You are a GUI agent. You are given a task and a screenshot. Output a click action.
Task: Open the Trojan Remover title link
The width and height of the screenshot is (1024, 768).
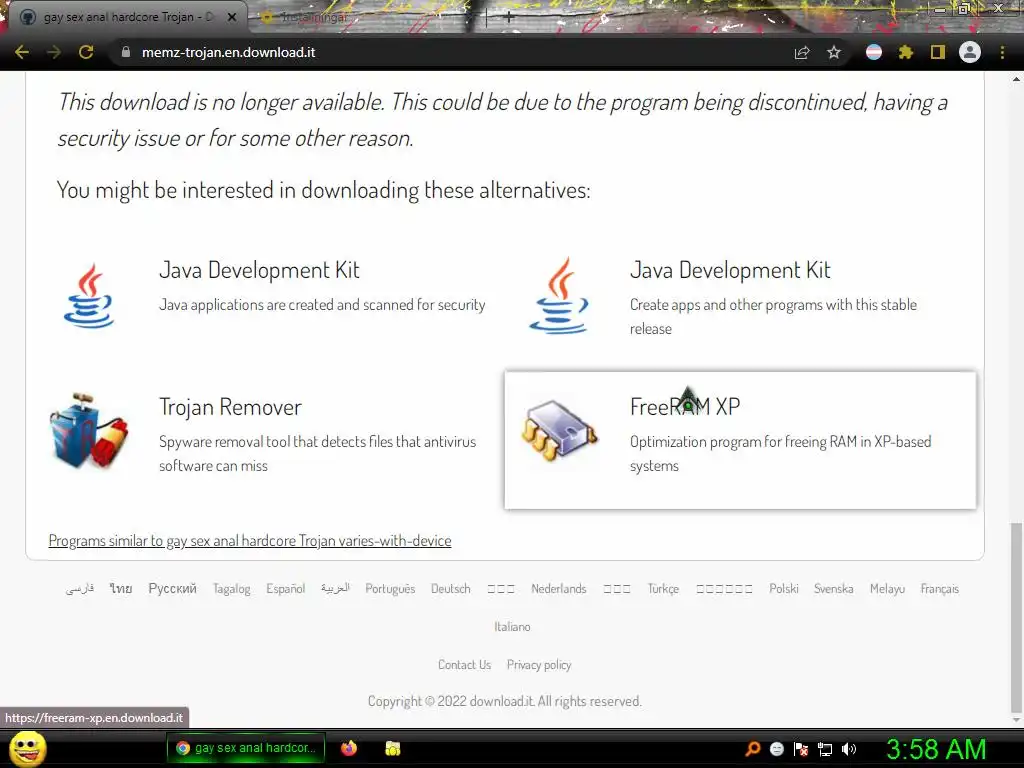[x=231, y=408]
